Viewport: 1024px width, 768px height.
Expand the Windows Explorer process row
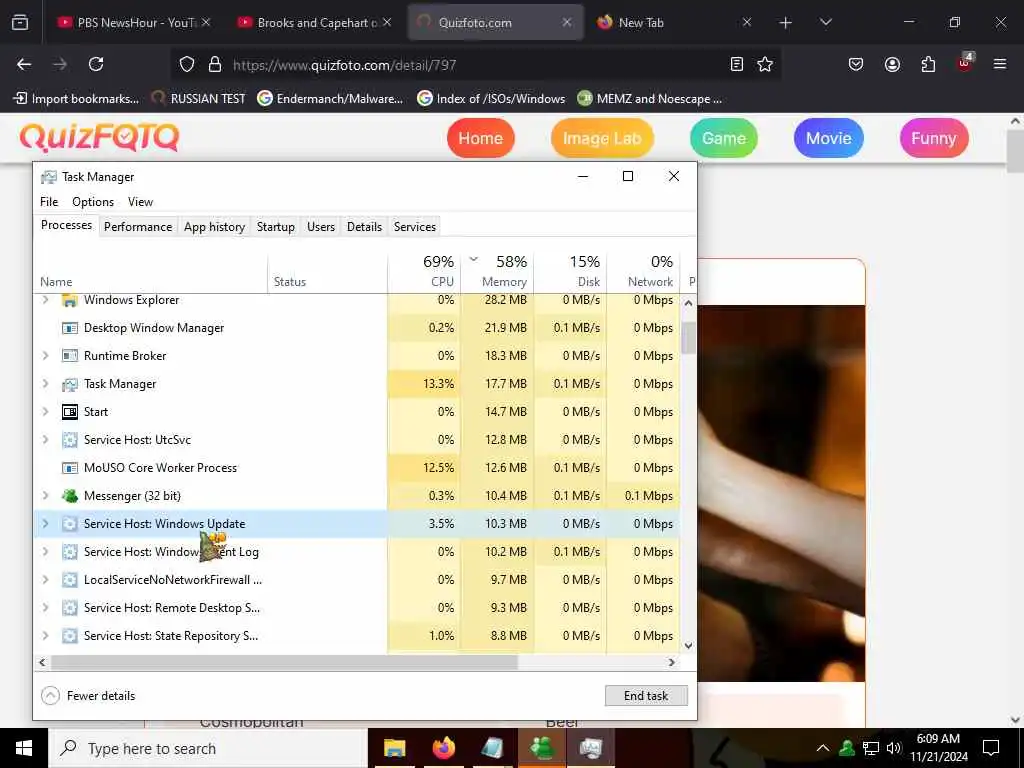(x=45, y=300)
